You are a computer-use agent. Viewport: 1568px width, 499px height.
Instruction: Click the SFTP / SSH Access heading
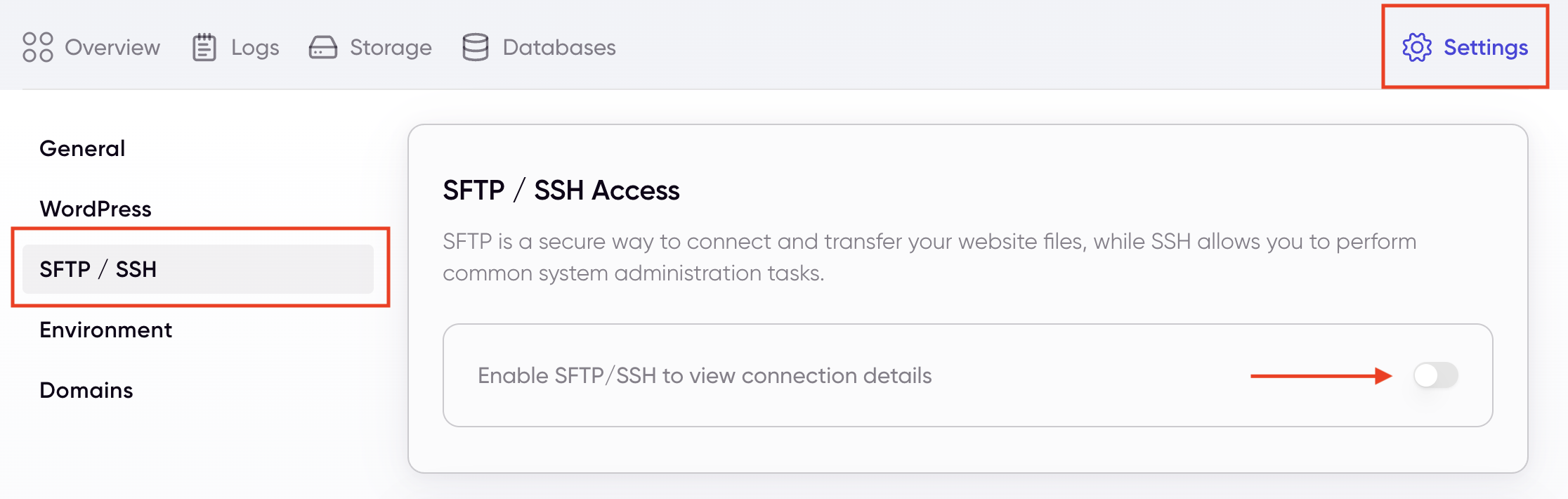coord(561,190)
